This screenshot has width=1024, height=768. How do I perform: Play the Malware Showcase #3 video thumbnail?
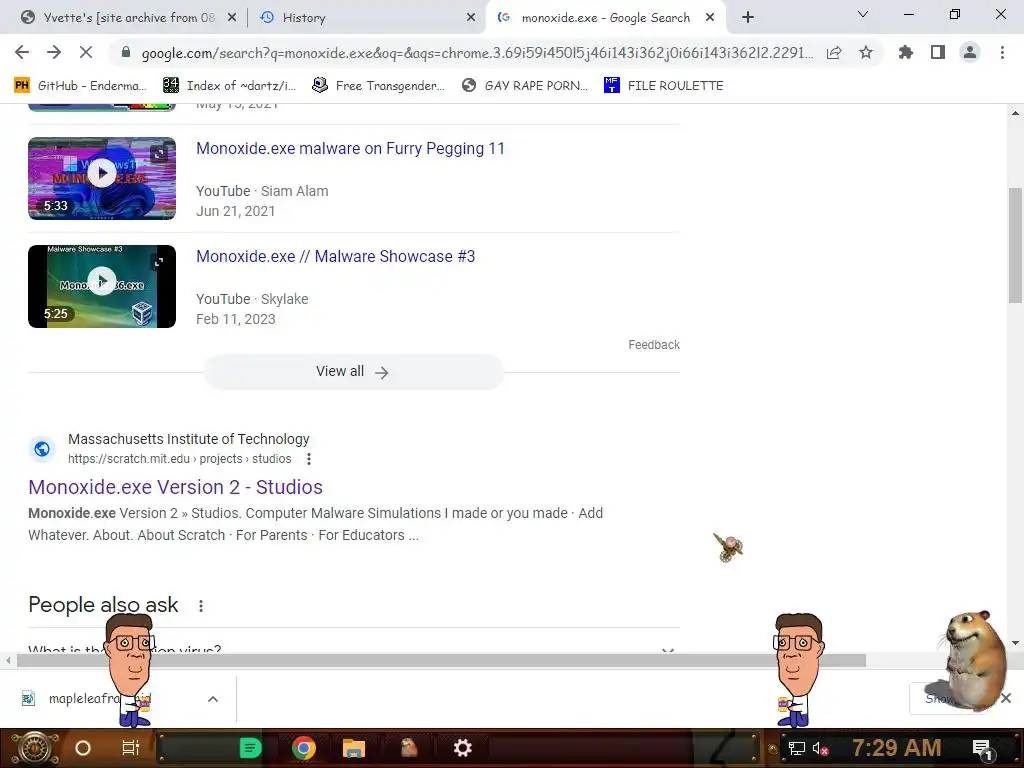(x=102, y=286)
